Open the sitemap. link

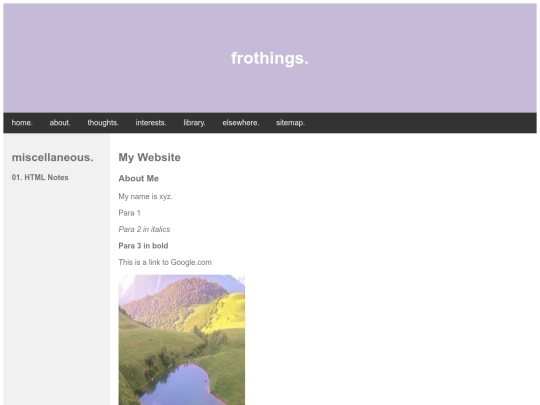[290, 123]
